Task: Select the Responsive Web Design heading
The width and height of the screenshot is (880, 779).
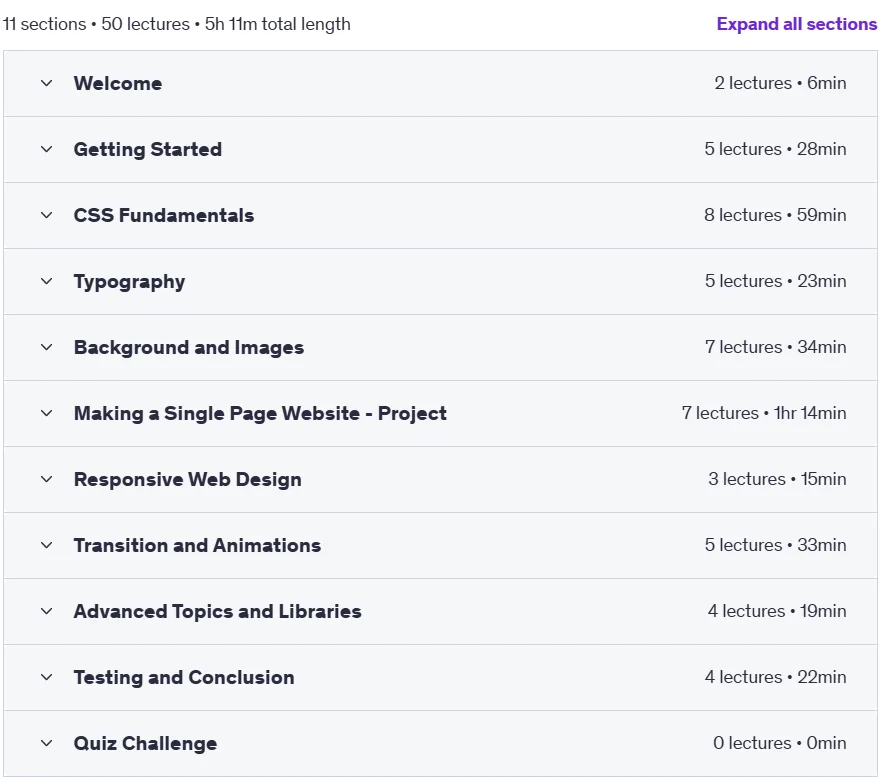Action: [x=187, y=480]
